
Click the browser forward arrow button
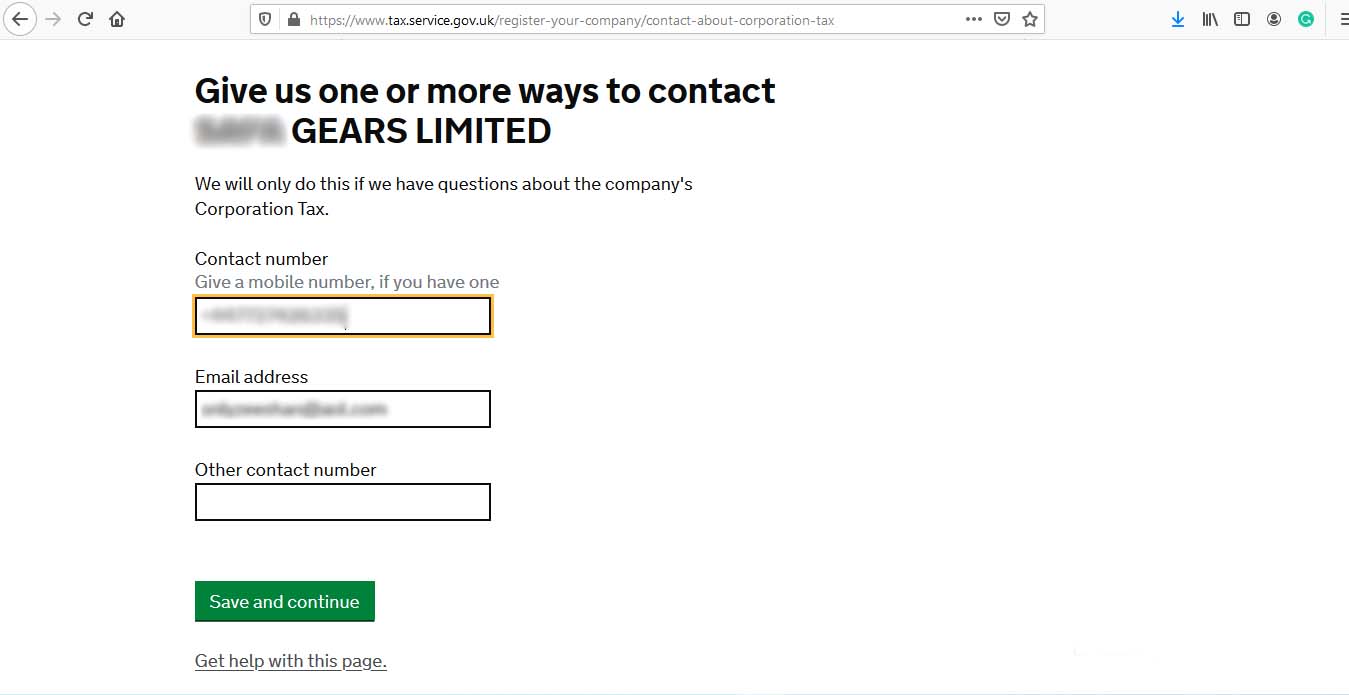pyautogui.click(x=53, y=19)
